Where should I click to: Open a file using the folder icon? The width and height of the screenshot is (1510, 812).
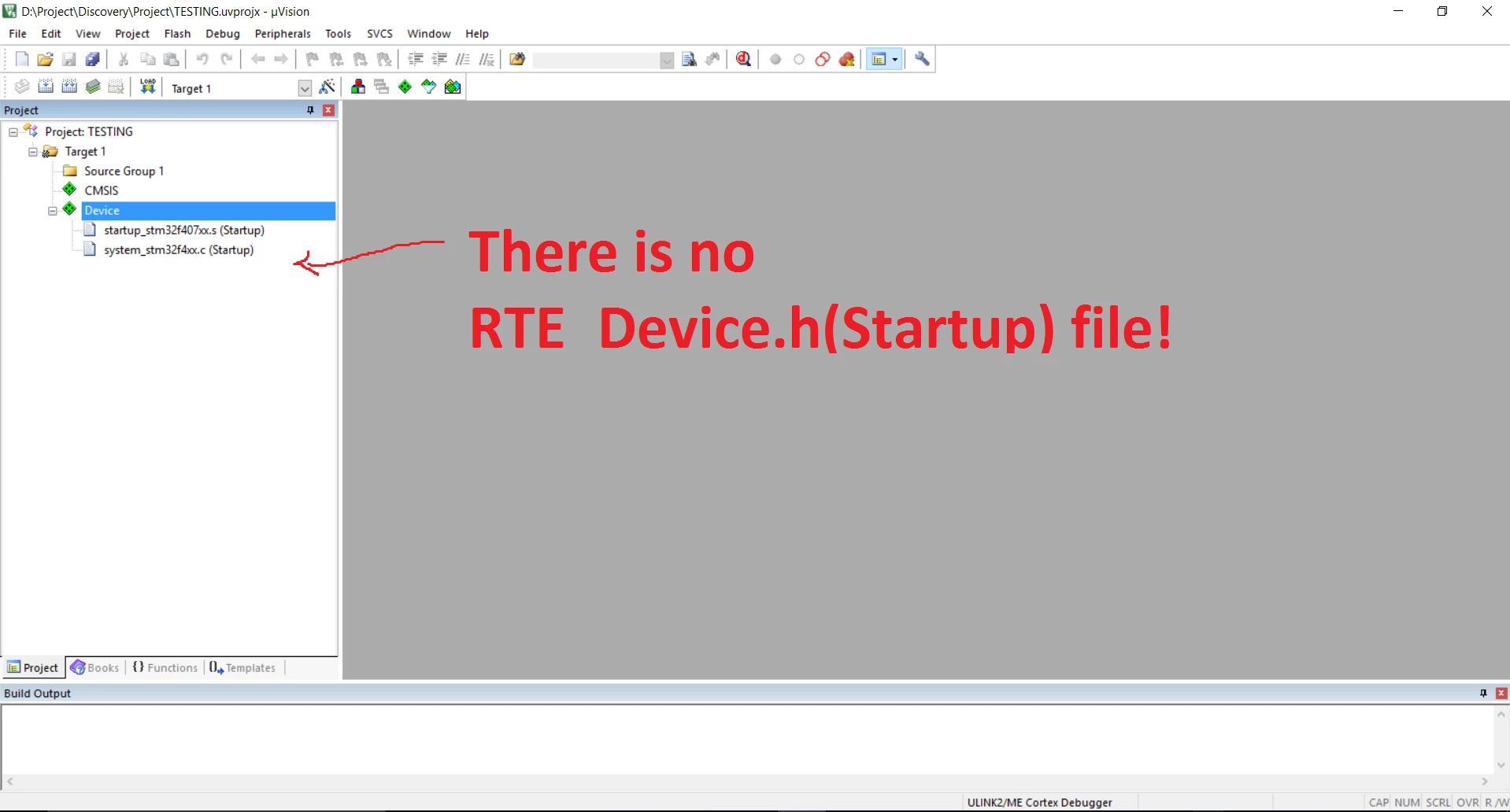pos(45,59)
